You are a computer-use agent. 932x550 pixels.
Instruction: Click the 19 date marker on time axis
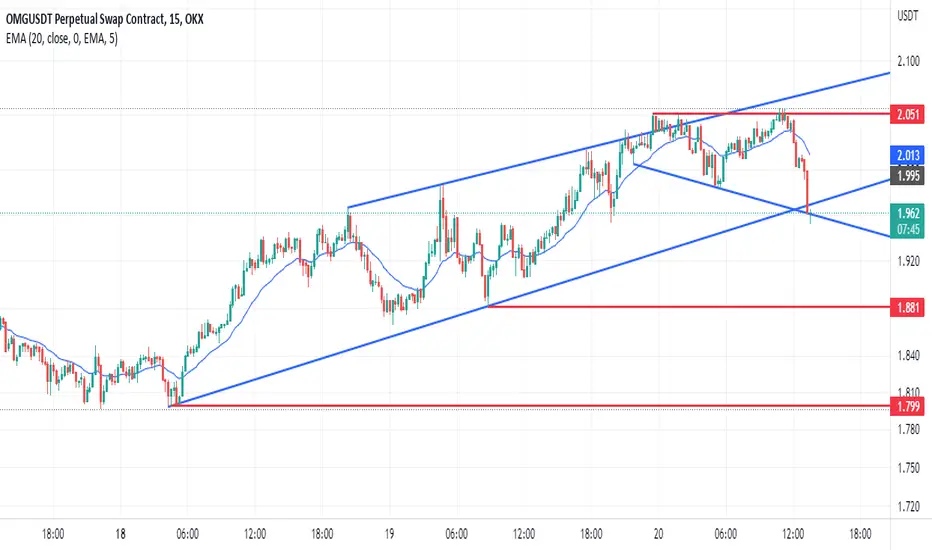[389, 533]
